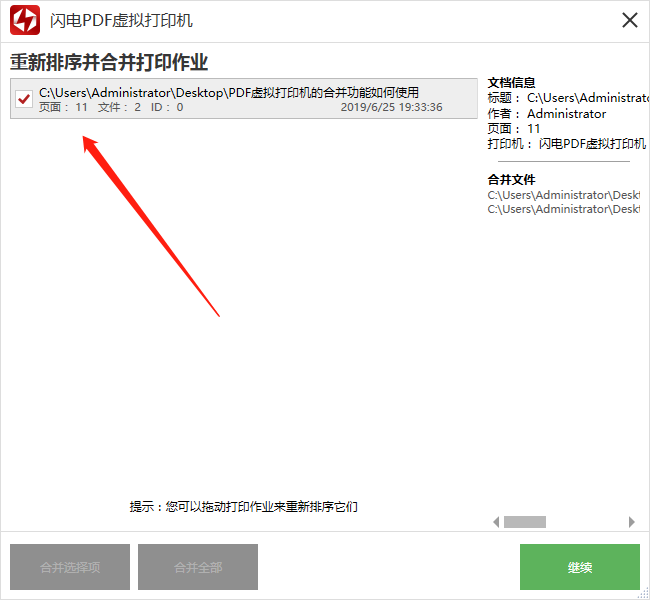
Task: Click the horizontal scrollbar right arrow
Action: click(632, 522)
